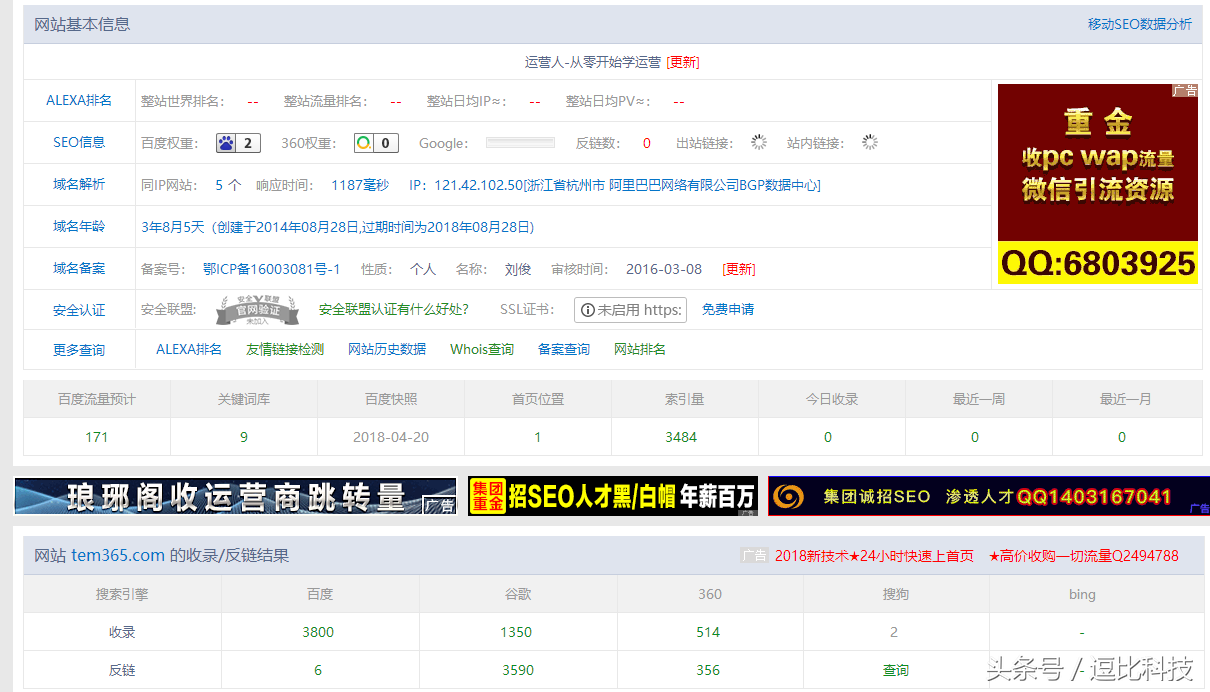Click 查询 link in Sogou backlink cell

pyautogui.click(x=896, y=670)
